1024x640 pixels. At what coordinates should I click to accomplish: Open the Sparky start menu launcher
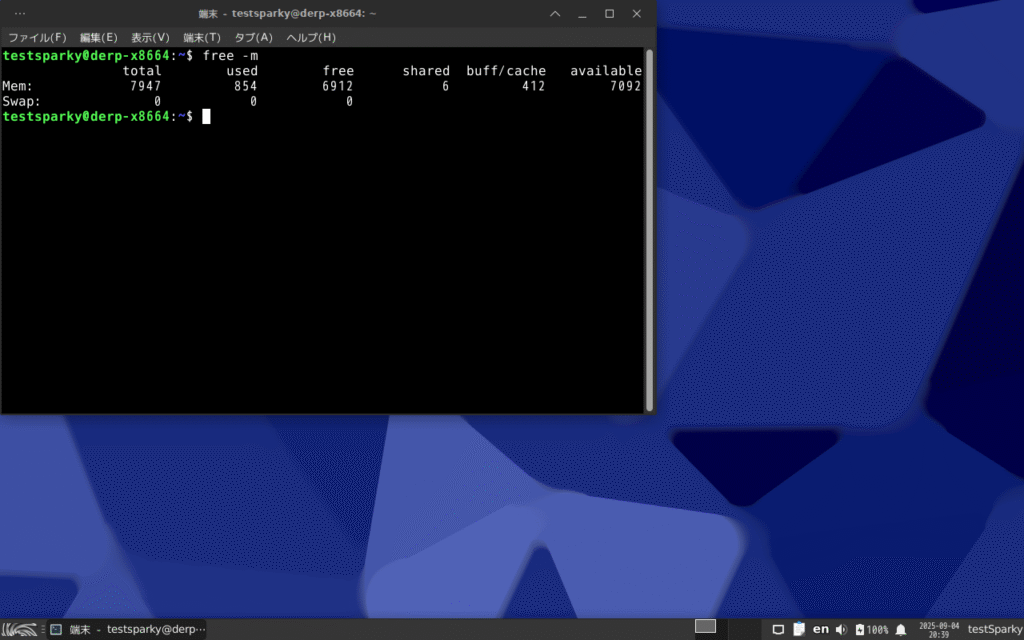[20, 629]
